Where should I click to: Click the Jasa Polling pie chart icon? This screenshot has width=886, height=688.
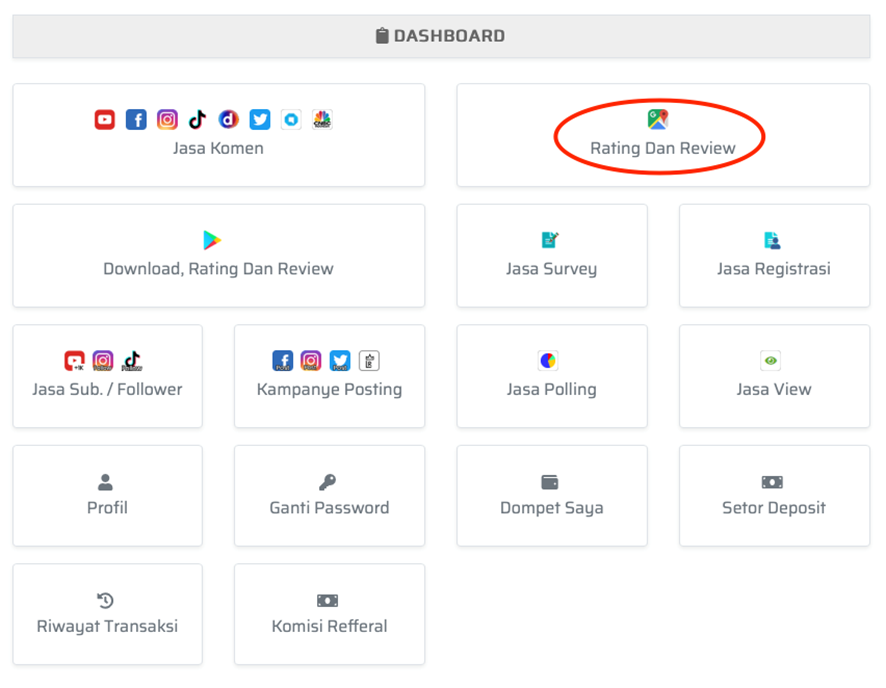548,361
